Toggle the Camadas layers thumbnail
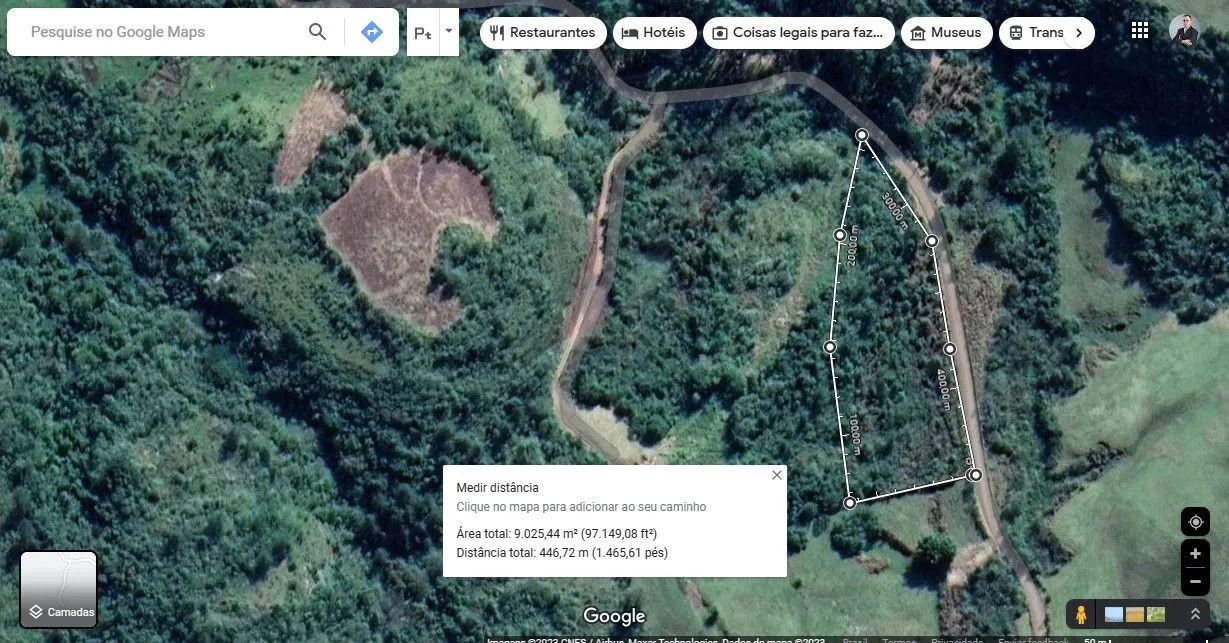Image resolution: width=1229 pixels, height=643 pixels. coord(59,590)
